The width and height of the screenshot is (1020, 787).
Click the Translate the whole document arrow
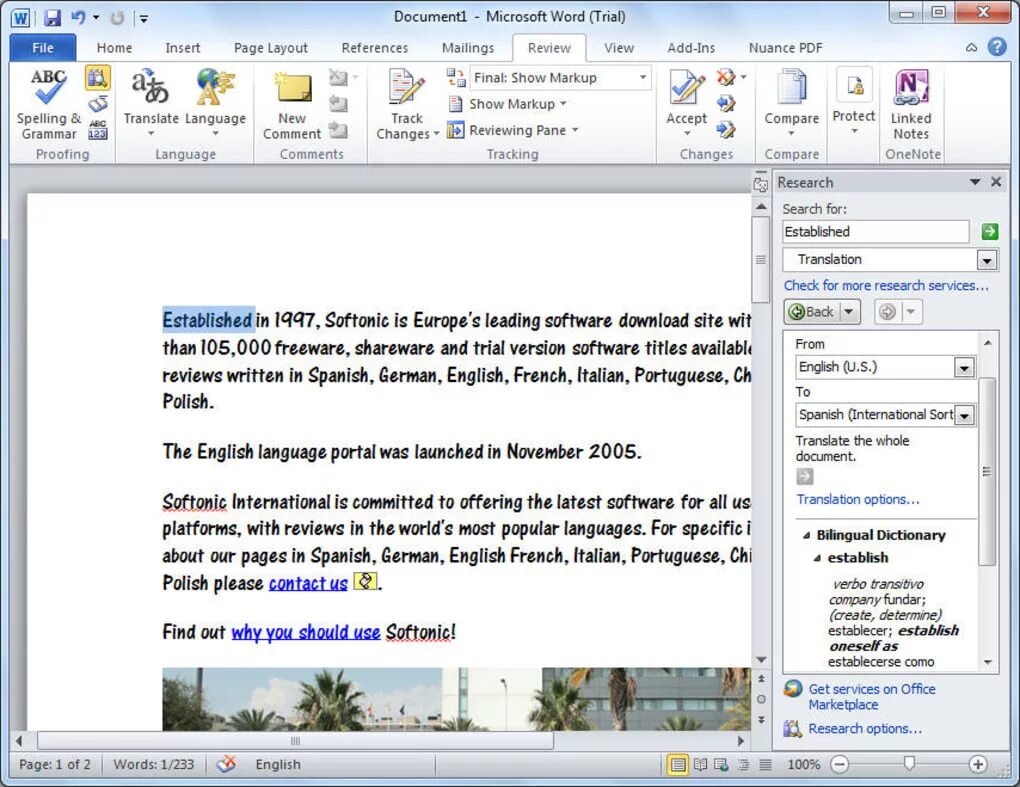(805, 476)
